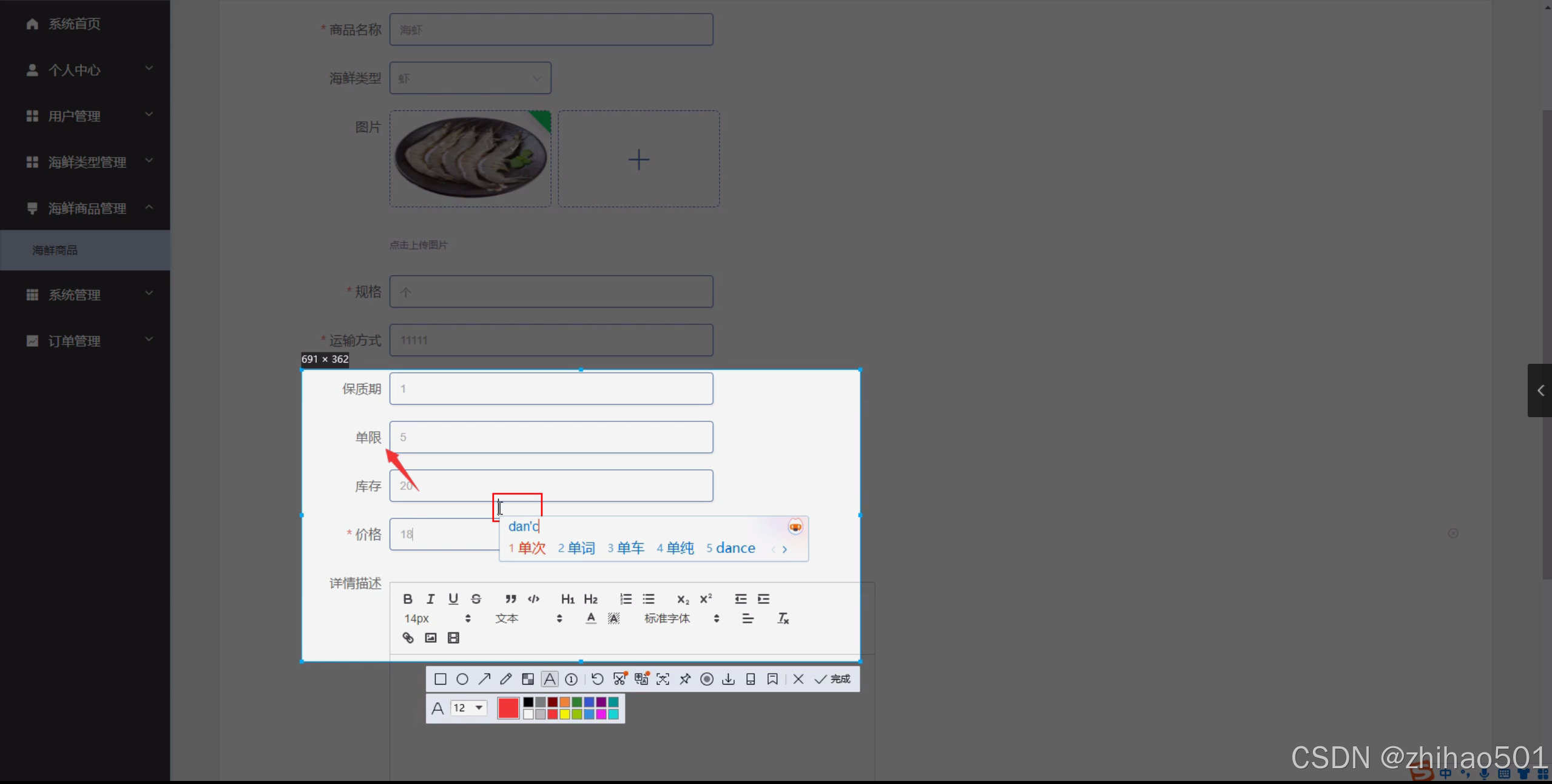Pin the screenshot to screen
This screenshot has height=784, width=1552.
point(685,679)
